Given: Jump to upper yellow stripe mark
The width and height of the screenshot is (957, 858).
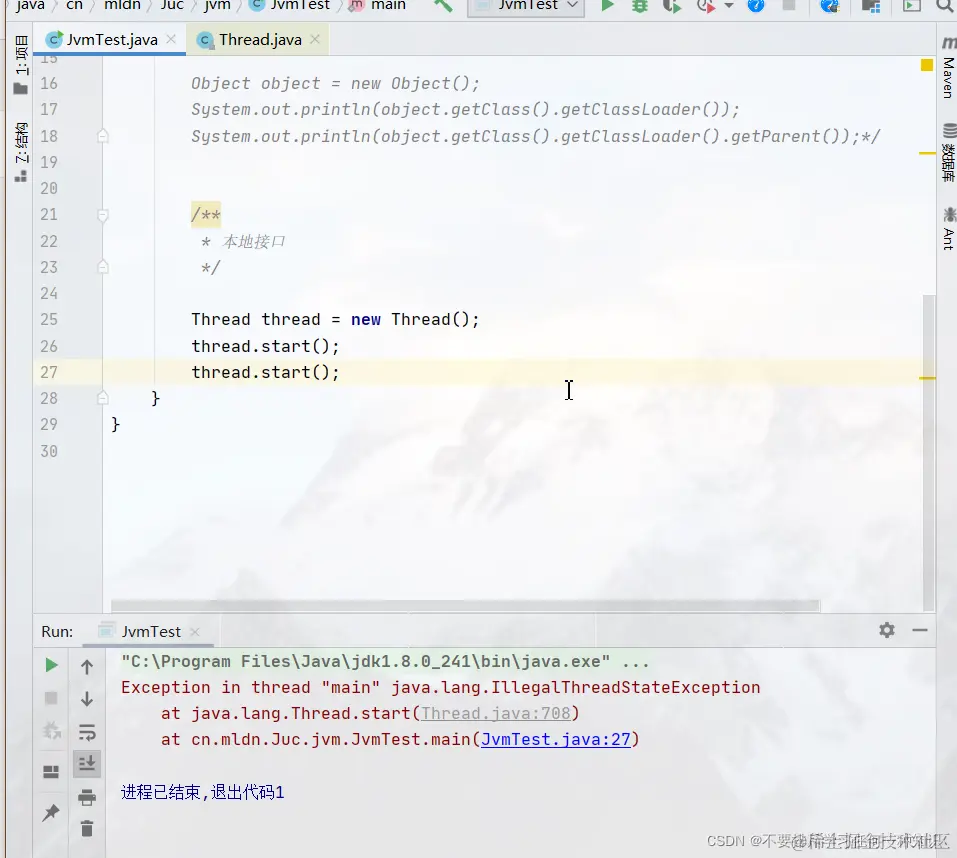Looking at the screenshot, I should click(x=927, y=153).
